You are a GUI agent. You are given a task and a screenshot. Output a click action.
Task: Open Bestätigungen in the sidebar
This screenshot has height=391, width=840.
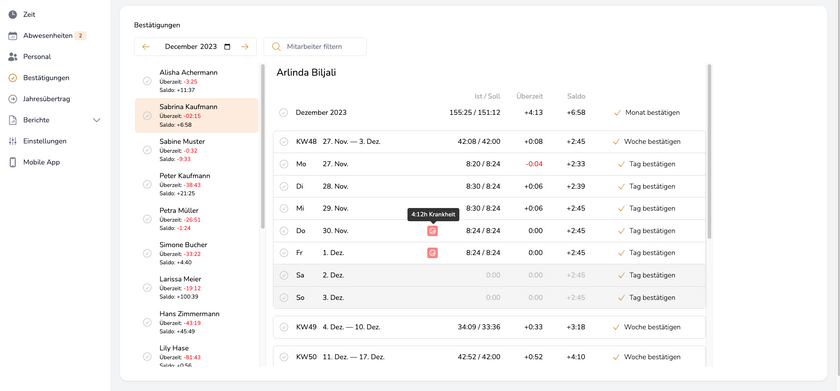pos(46,78)
